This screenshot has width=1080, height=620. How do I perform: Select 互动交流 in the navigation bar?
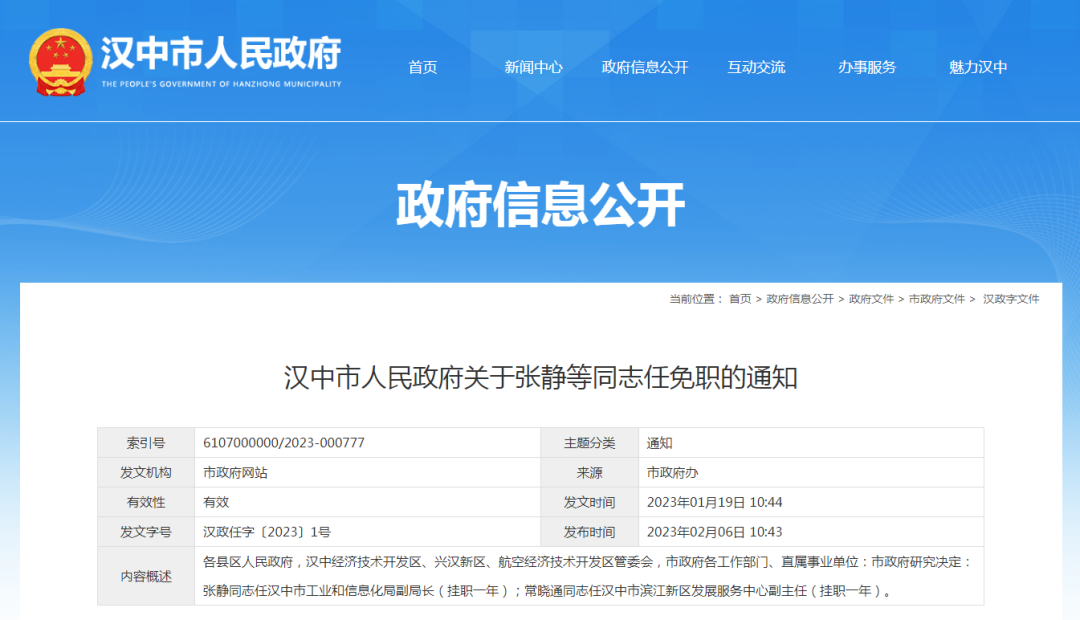[756, 67]
